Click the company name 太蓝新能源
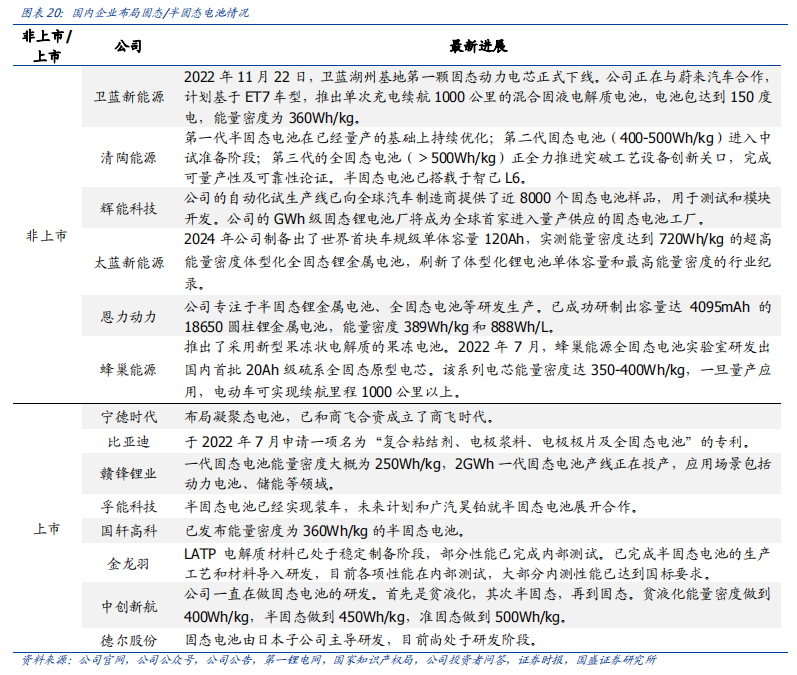 pos(129,262)
